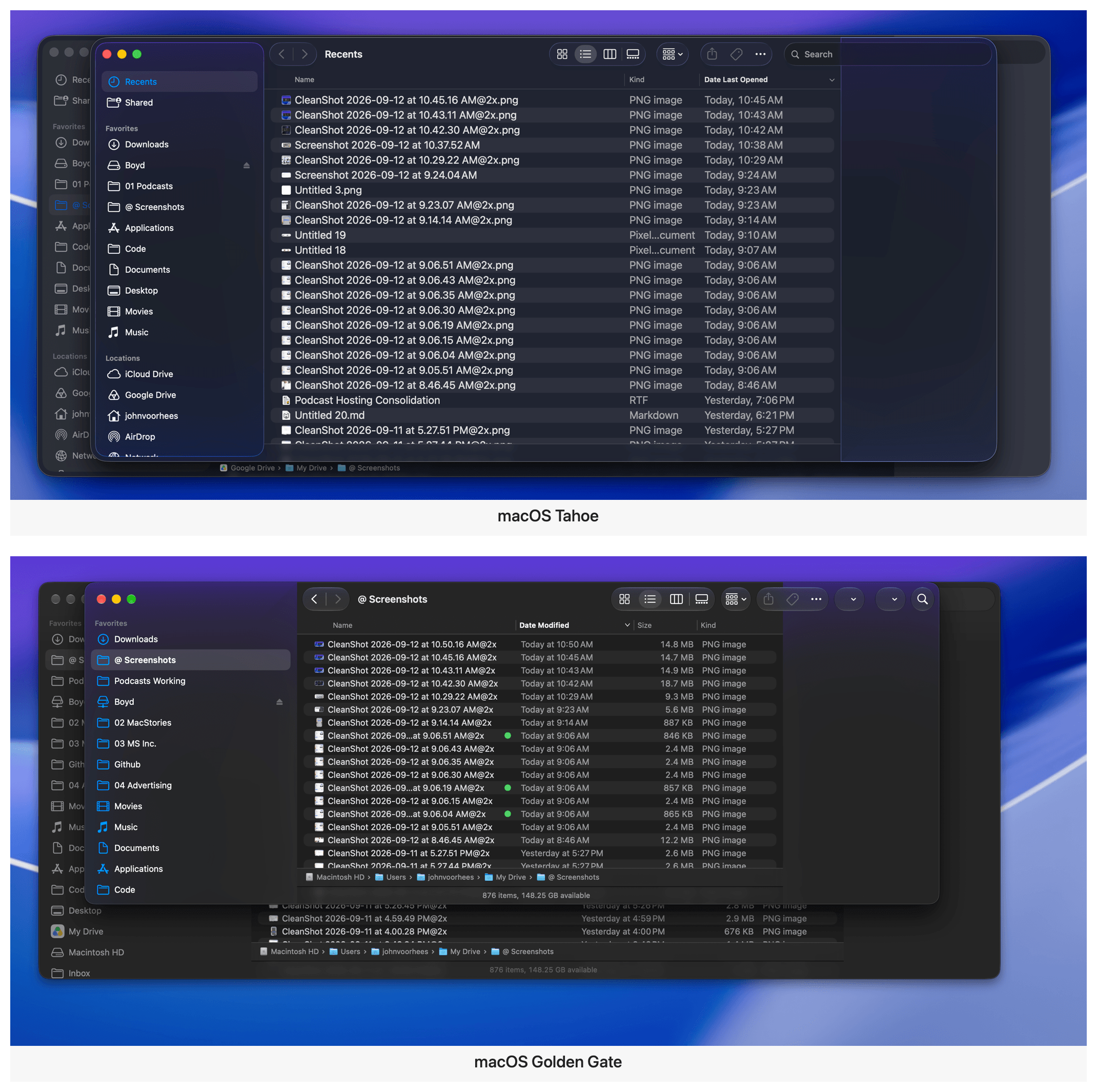Open Google Drive in Tahoe sidebar
Viewport: 1097px width, 1092px height.
[179, 395]
